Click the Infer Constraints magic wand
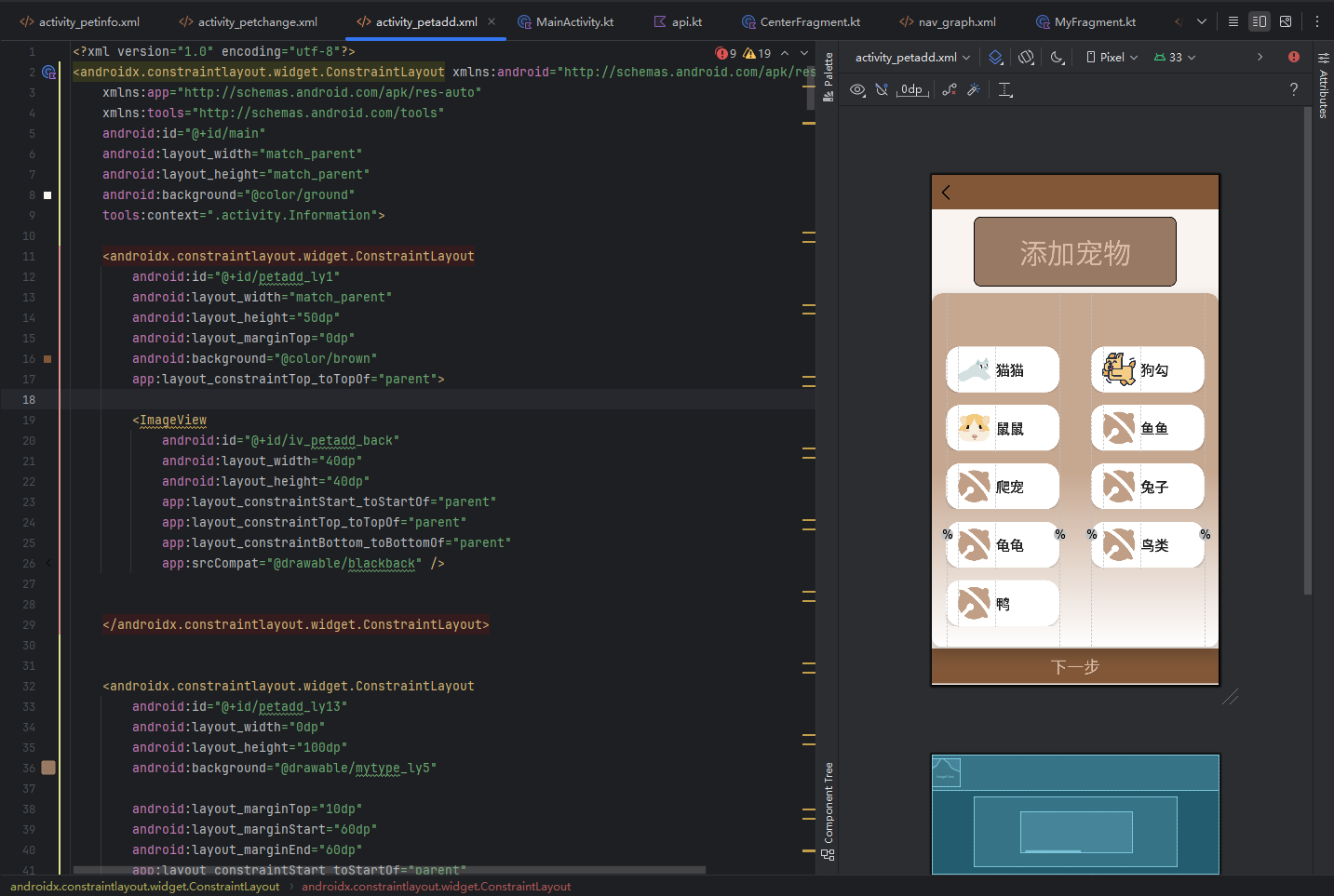 coord(974,90)
